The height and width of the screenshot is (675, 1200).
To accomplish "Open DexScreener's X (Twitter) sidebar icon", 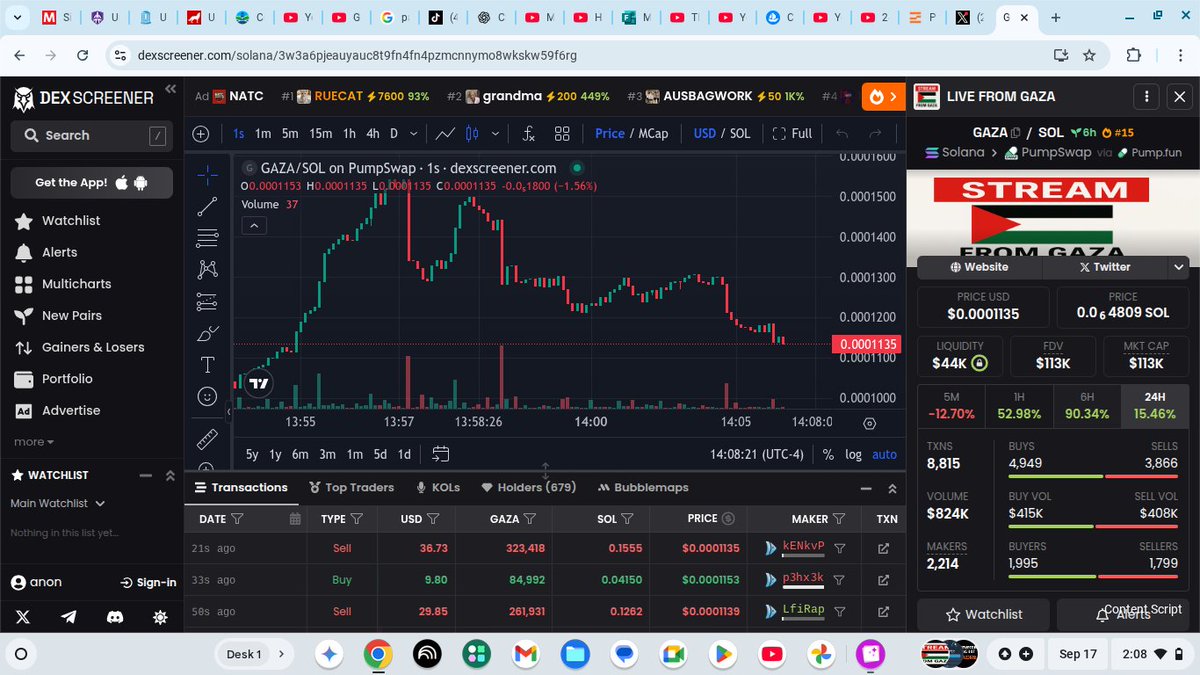I will pyautogui.click(x=23, y=618).
